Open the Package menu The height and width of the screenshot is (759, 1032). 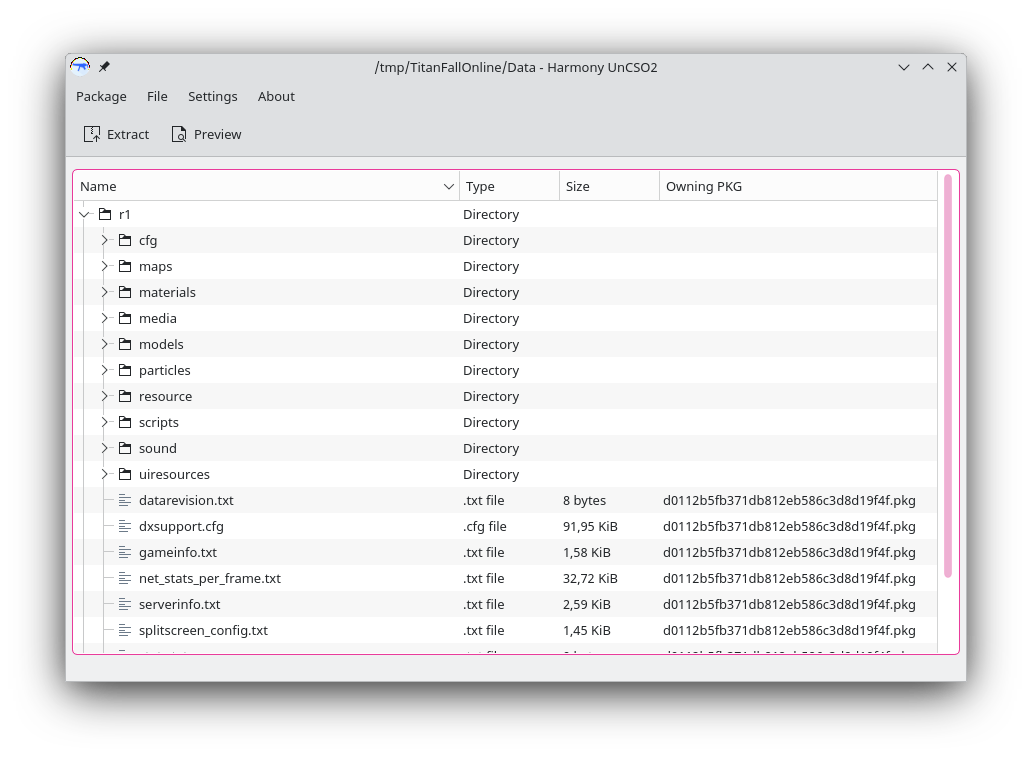(x=101, y=97)
